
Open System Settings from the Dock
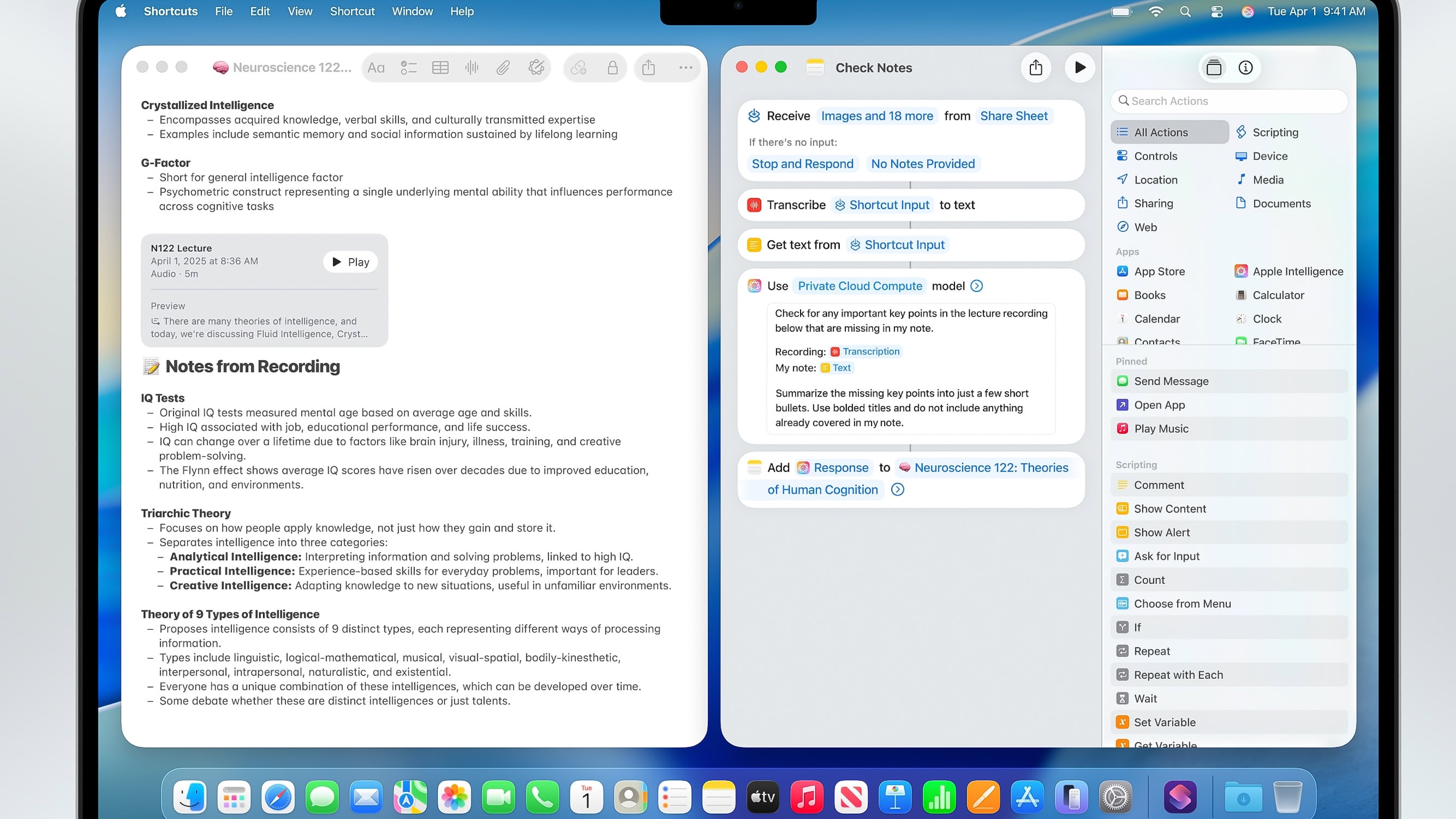coord(1115,798)
